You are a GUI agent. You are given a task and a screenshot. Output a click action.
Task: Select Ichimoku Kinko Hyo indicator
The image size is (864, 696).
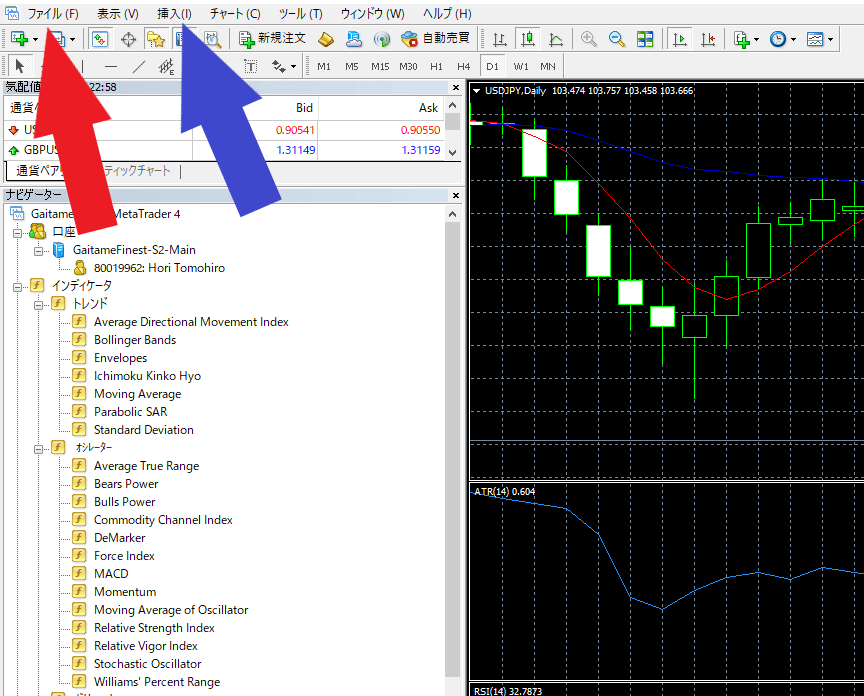coord(148,376)
